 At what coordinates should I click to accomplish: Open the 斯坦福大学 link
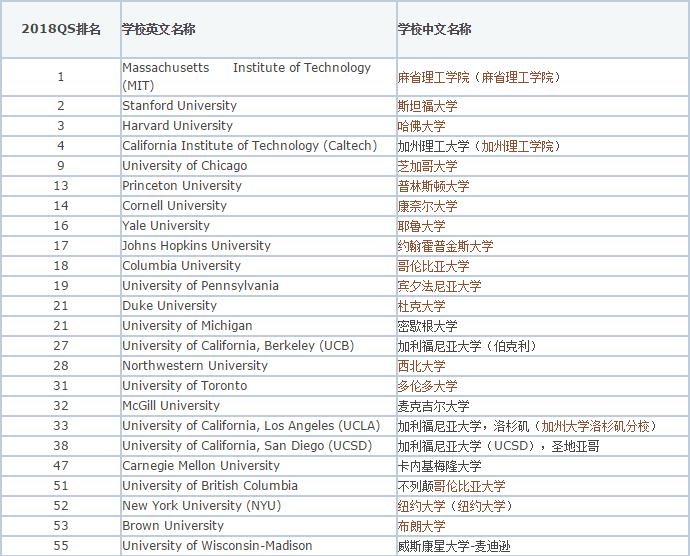pos(427,106)
